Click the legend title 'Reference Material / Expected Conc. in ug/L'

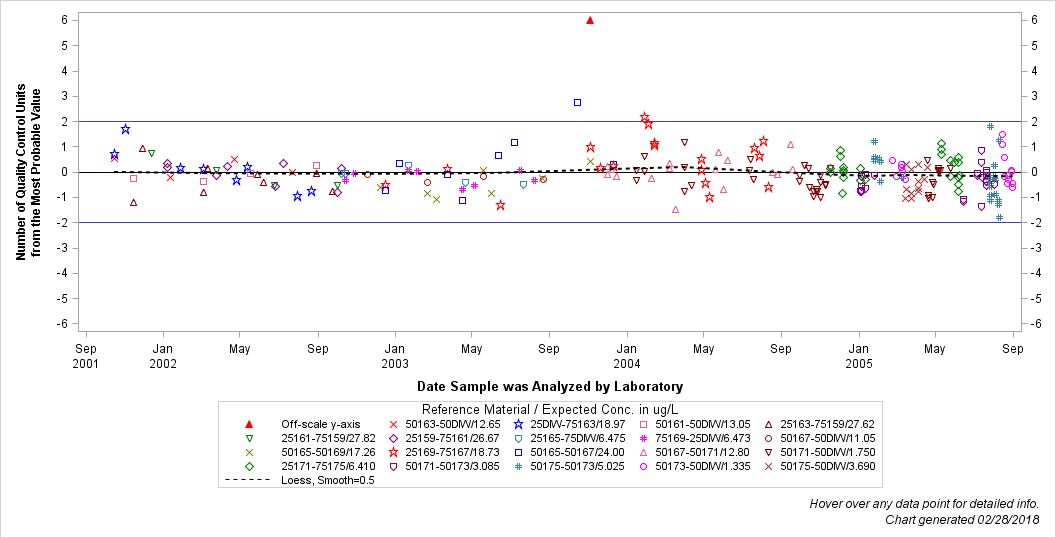click(x=550, y=409)
